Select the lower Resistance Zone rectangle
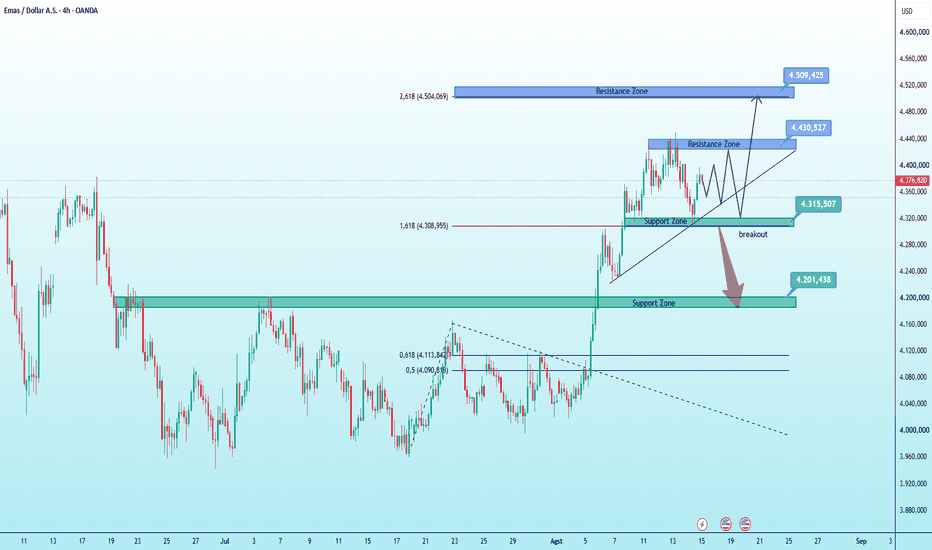932x550 pixels. (x=722, y=144)
